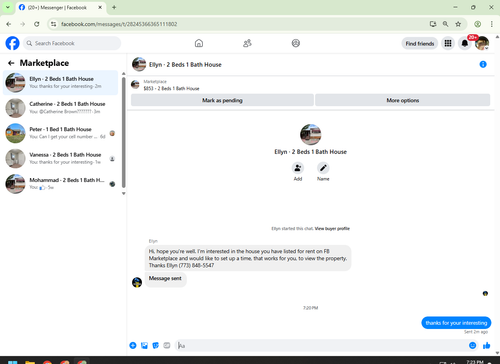Focus the Search Facebook field

point(72,43)
